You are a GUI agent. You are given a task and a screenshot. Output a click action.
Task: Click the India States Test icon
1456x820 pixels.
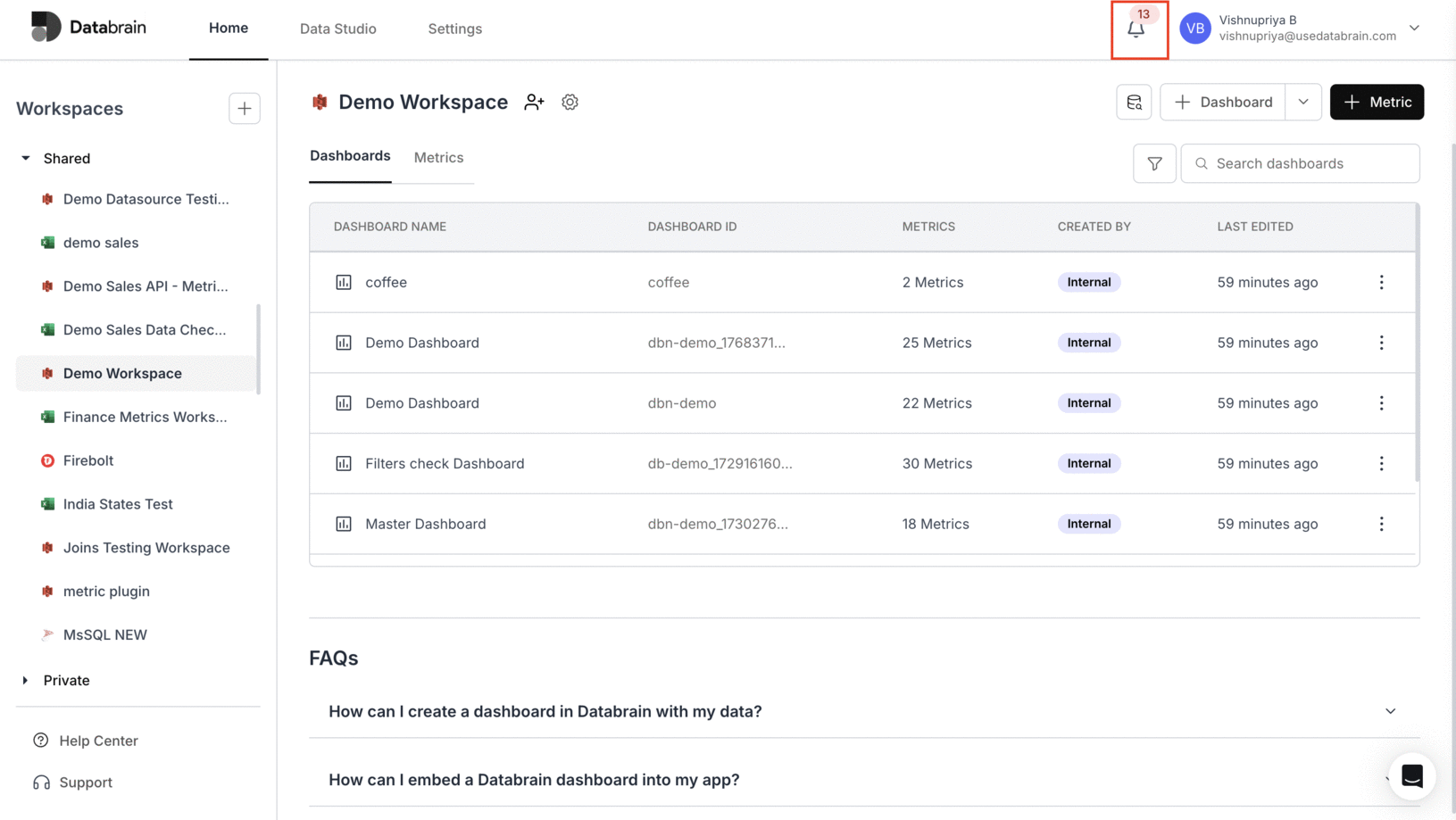(x=47, y=504)
